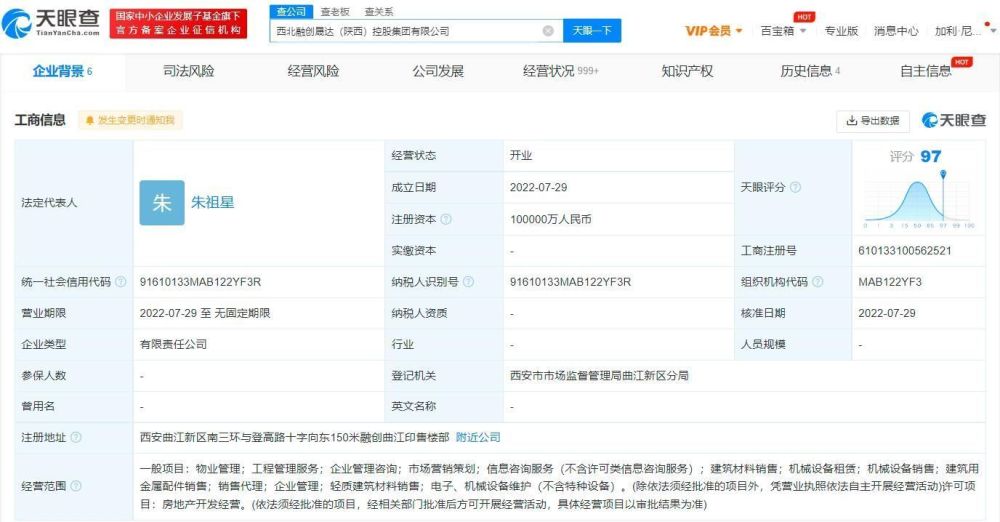This screenshot has width=1000, height=522.
Task: Click help icon next to 纳税人识别号
Action: coord(469,281)
